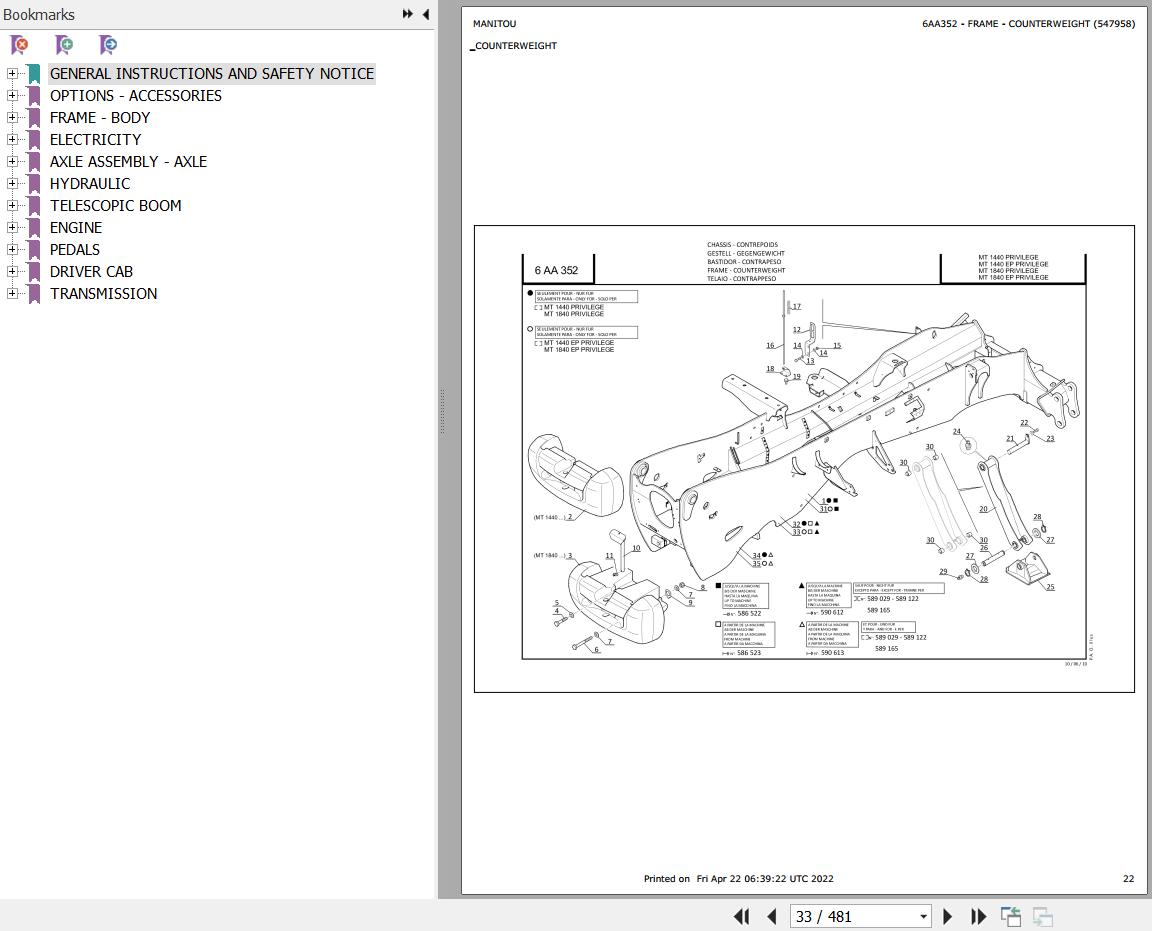This screenshot has width=1152, height=931.
Task: Expand the HYDRAULIC bookmark
Action: point(11,183)
